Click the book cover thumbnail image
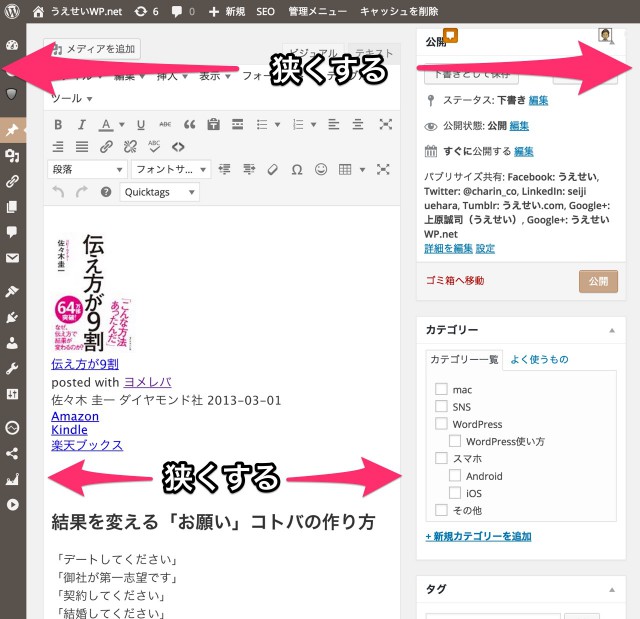Viewport: 640px width, 619px height. [93, 291]
